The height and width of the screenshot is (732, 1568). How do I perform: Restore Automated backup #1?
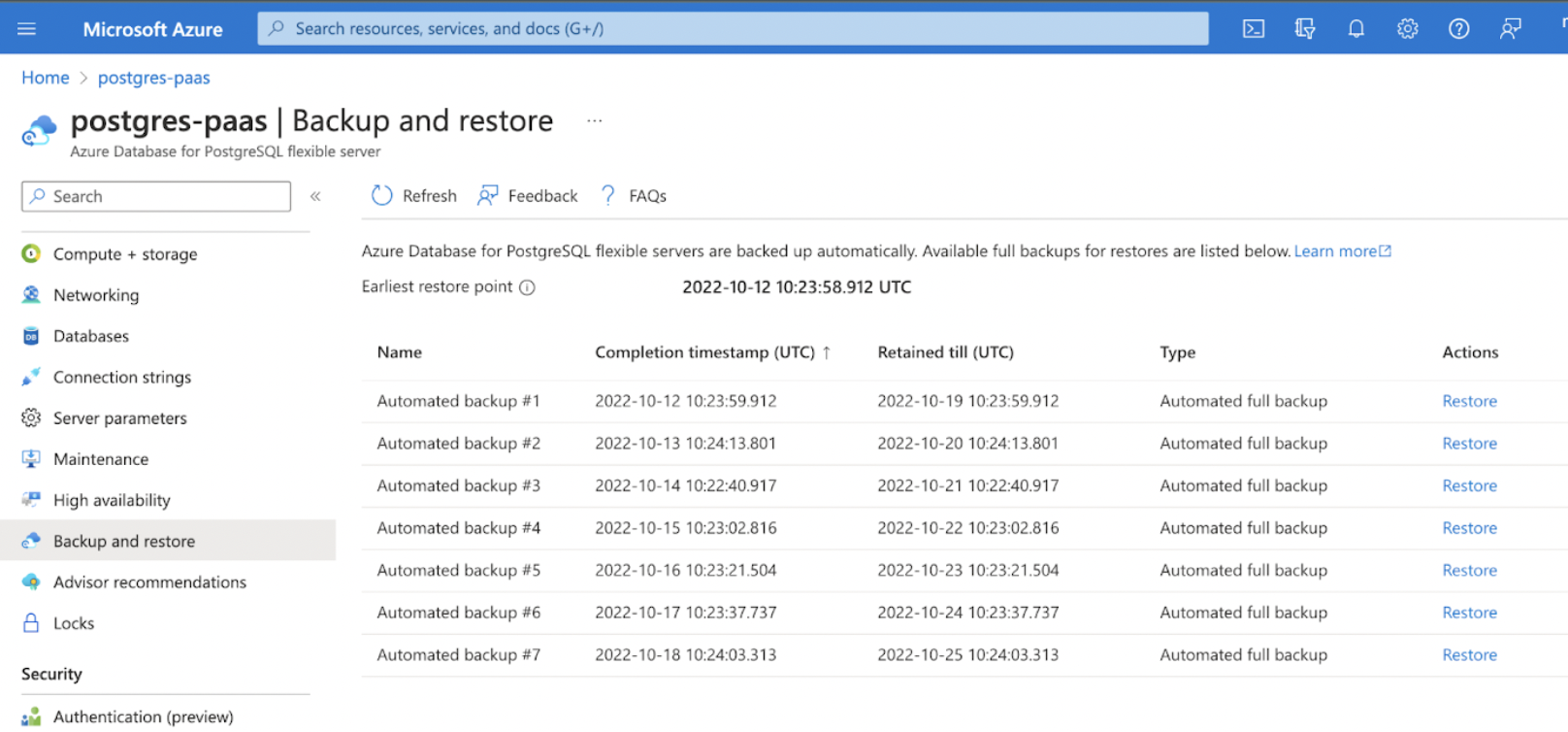click(1469, 401)
